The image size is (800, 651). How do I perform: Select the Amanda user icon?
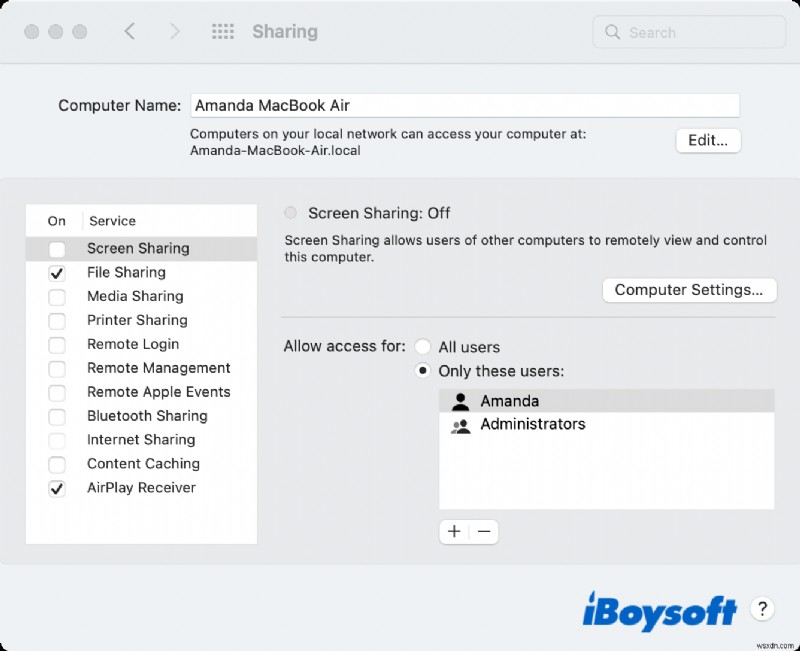(x=462, y=400)
